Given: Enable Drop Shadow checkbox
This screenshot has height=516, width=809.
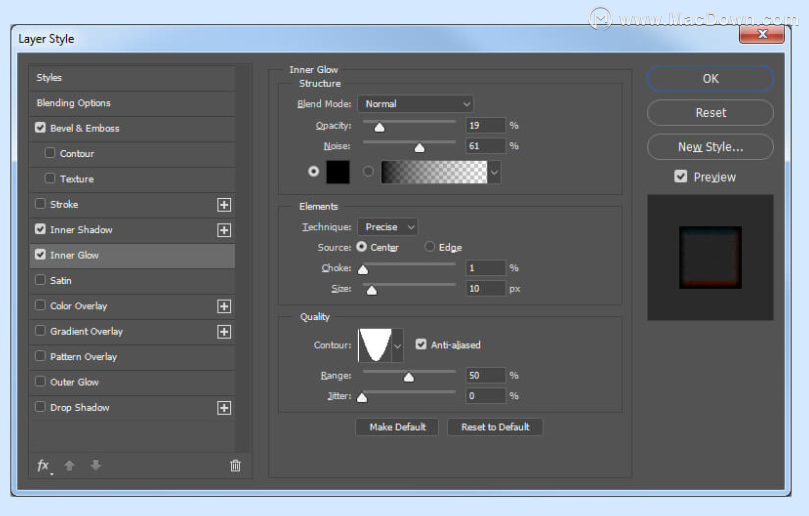Looking at the screenshot, I should coord(40,407).
